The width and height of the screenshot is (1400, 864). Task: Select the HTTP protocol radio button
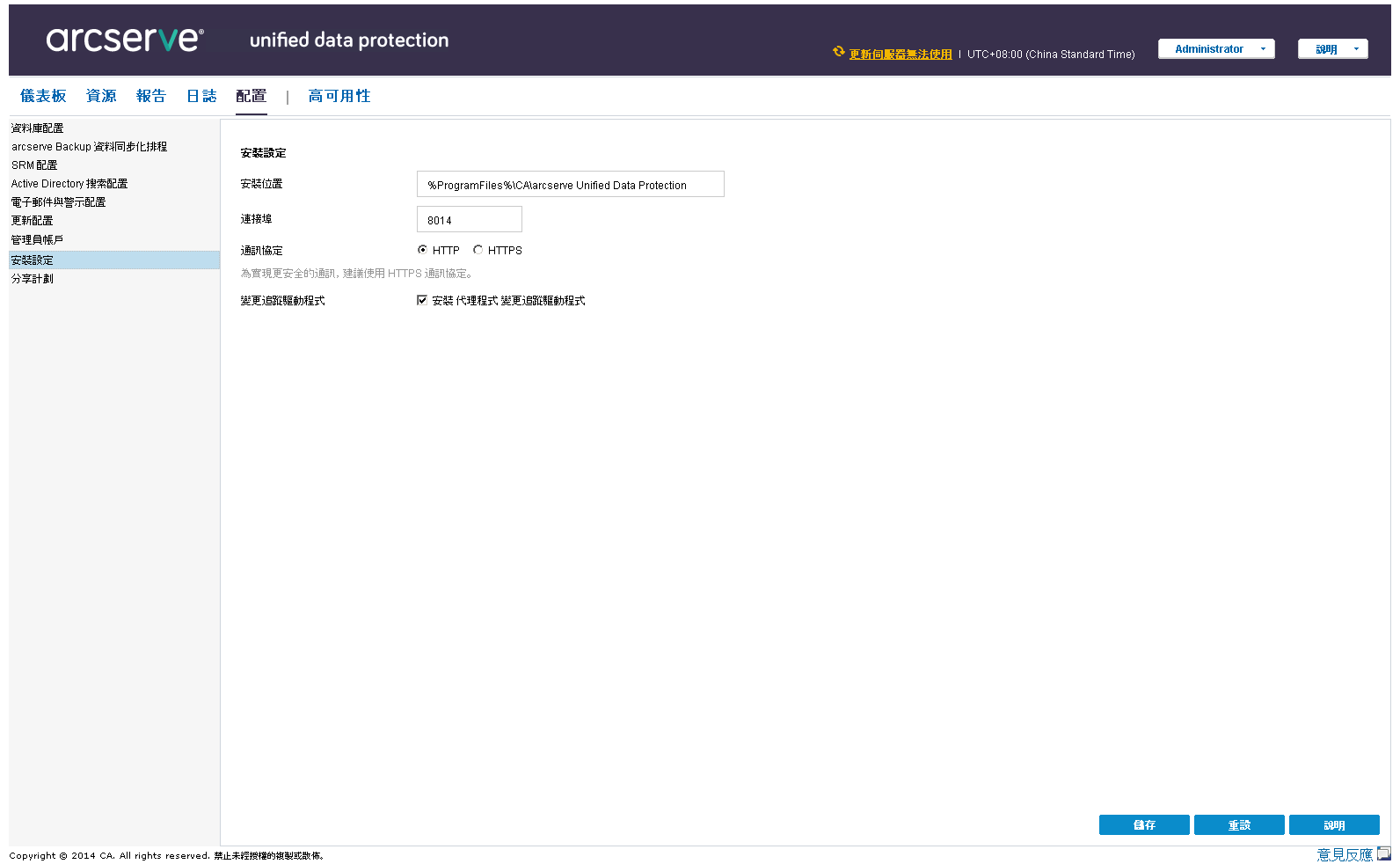(422, 250)
